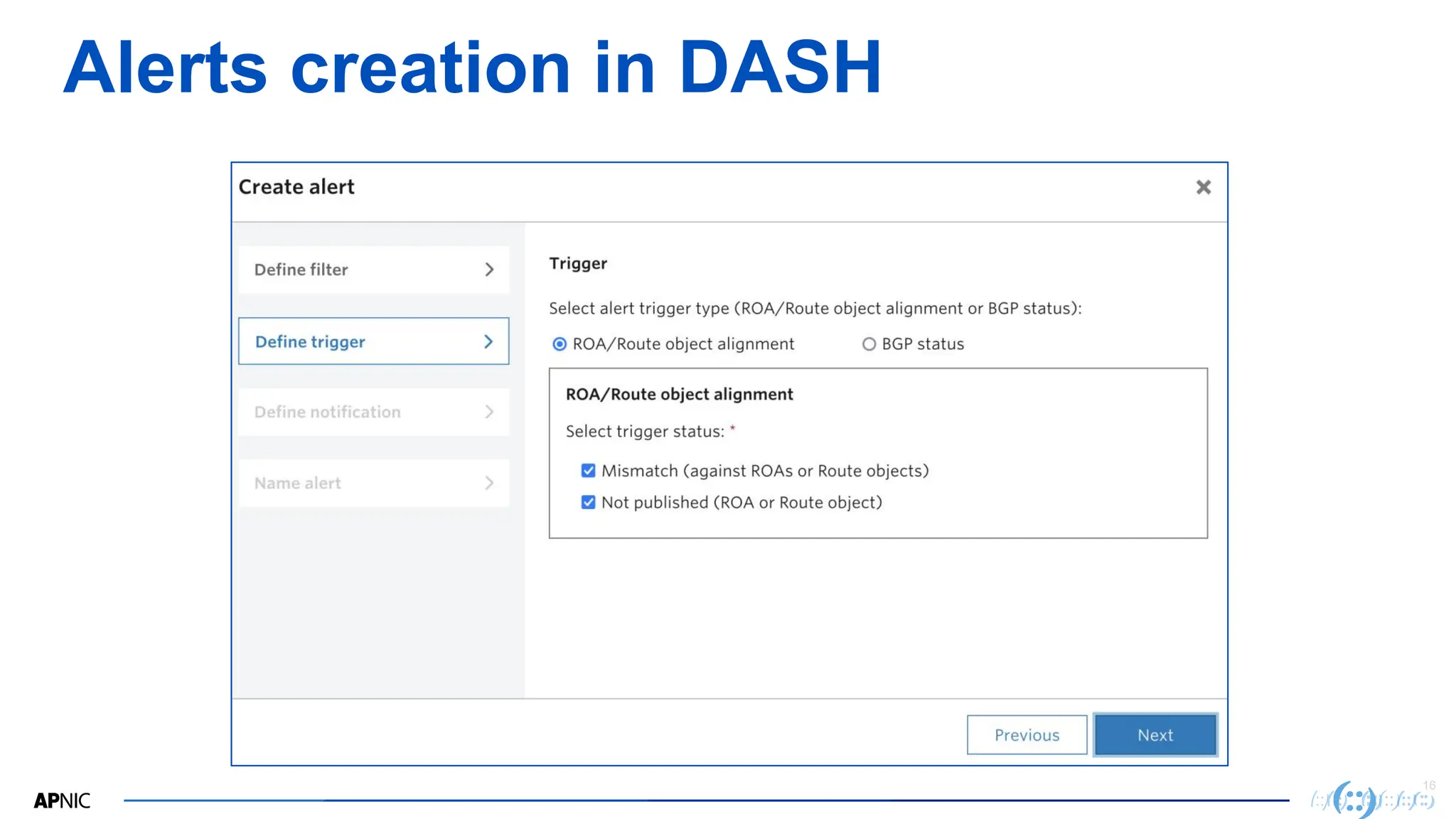The height and width of the screenshot is (819, 1456).
Task: Open the Define notification step
Action: (373, 412)
